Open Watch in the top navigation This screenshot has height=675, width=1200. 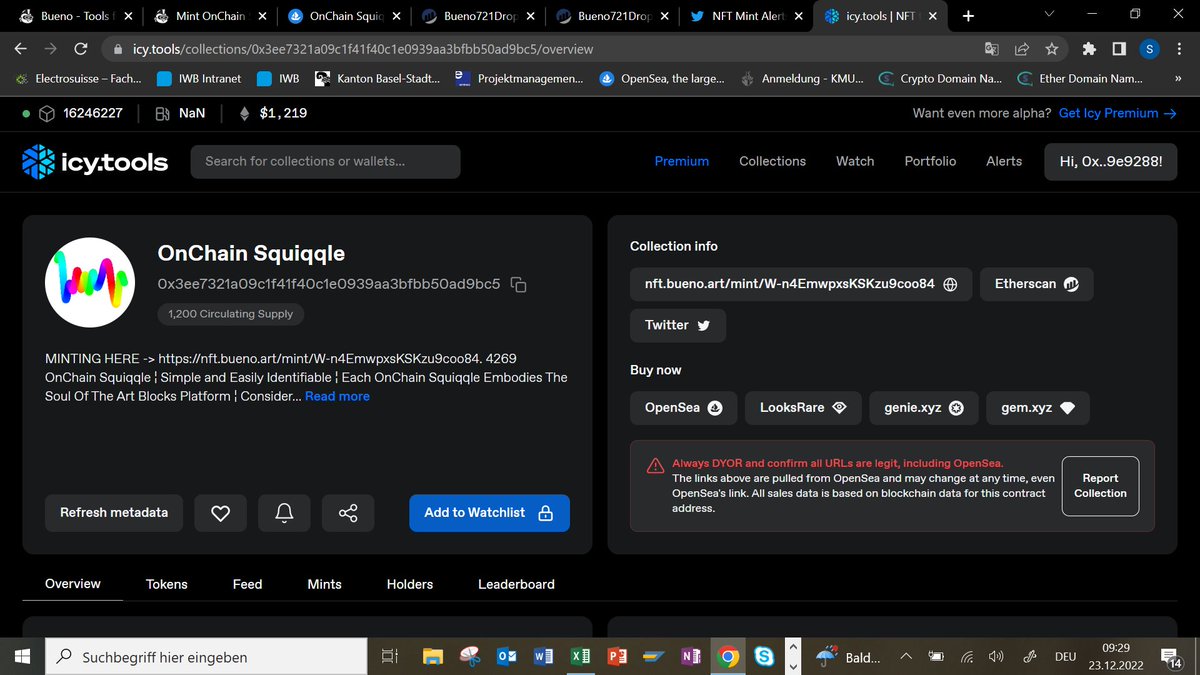[855, 161]
